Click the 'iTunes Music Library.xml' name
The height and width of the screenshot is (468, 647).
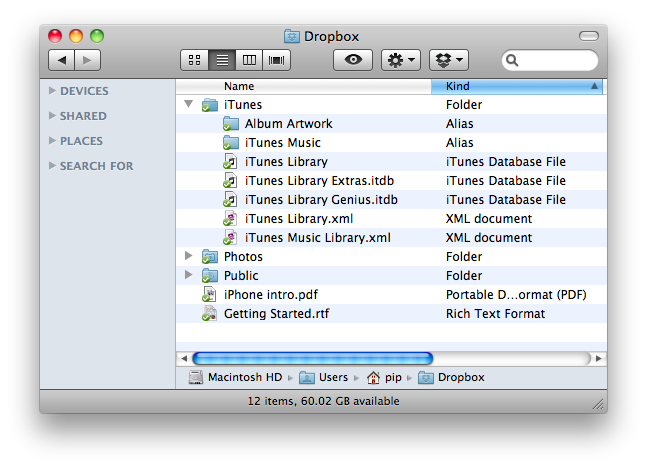pyautogui.click(x=318, y=238)
